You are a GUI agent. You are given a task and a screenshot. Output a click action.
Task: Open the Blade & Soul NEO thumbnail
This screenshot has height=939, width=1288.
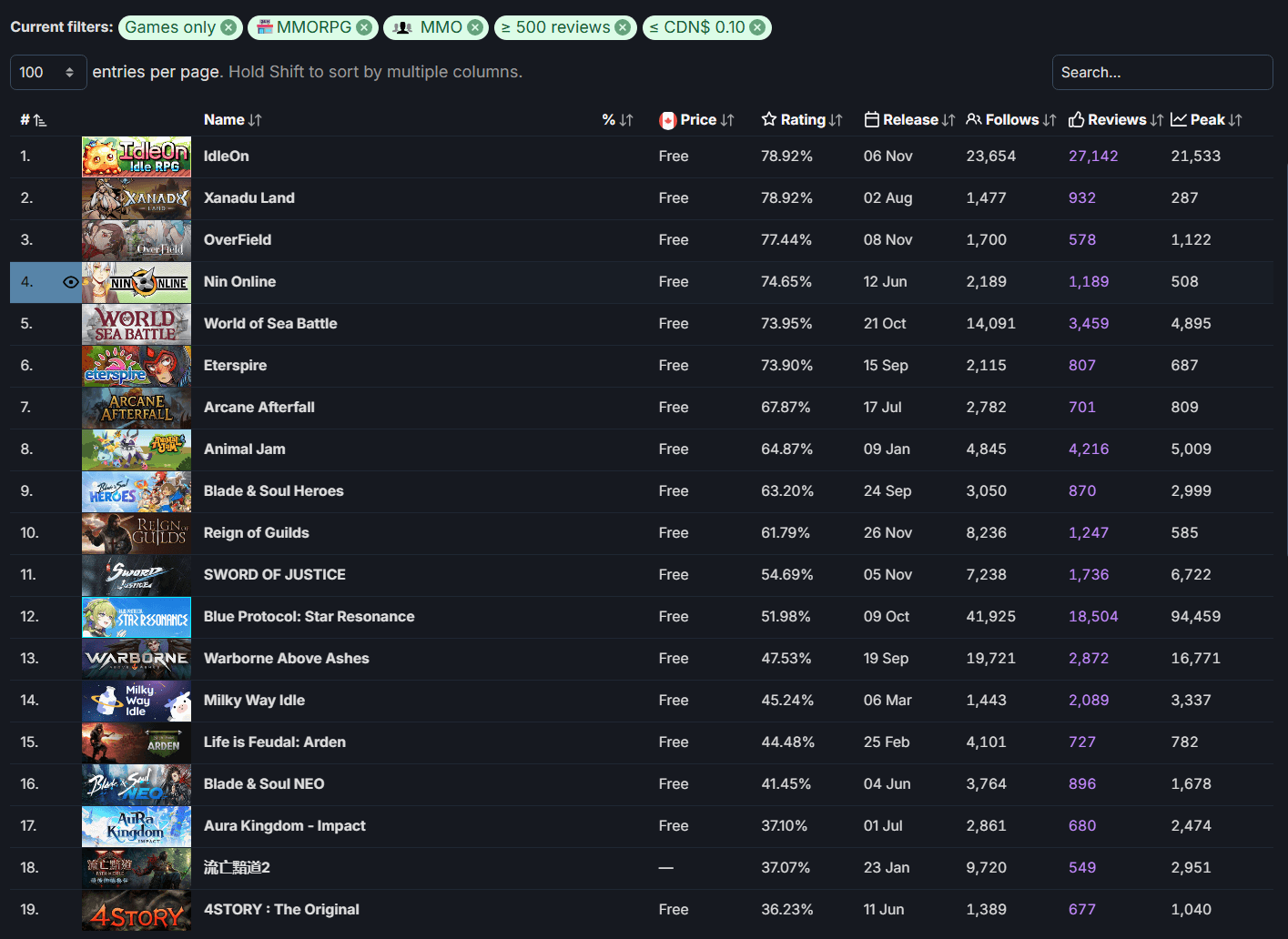coord(137,784)
